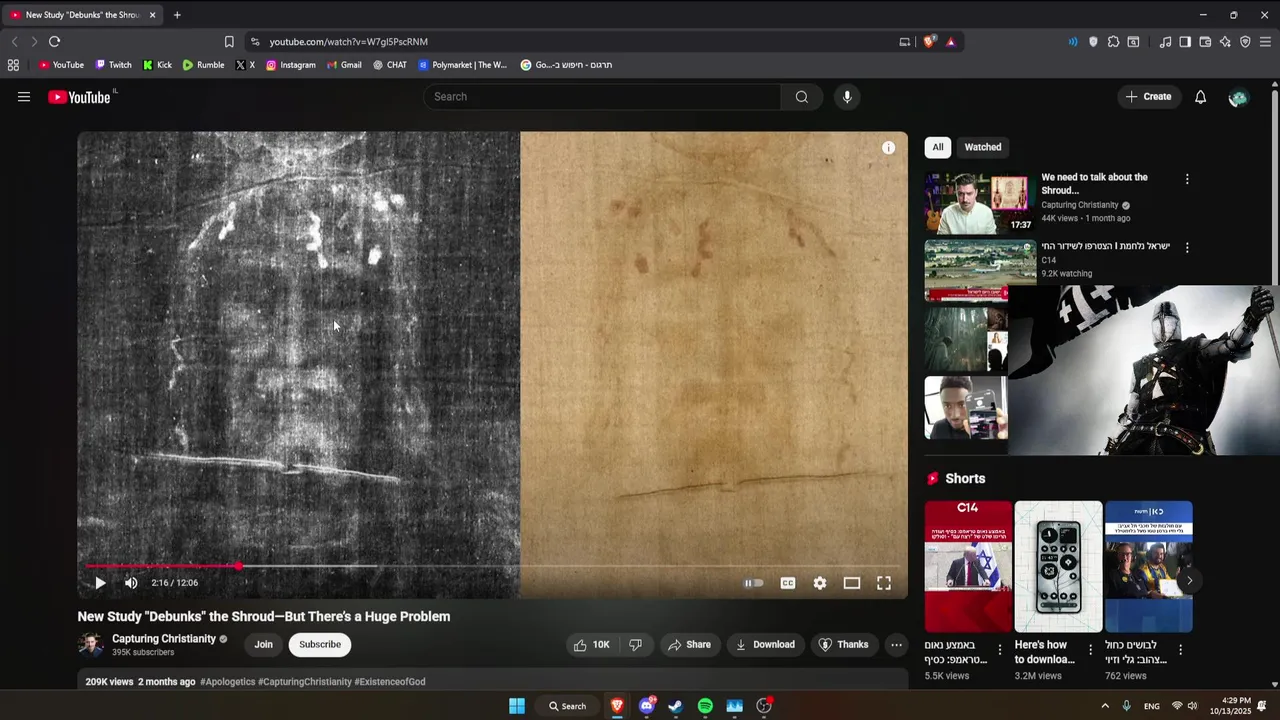This screenshot has height=720, width=1280.
Task: Open more actions menu beside Thanks
Action: pyautogui.click(x=897, y=645)
